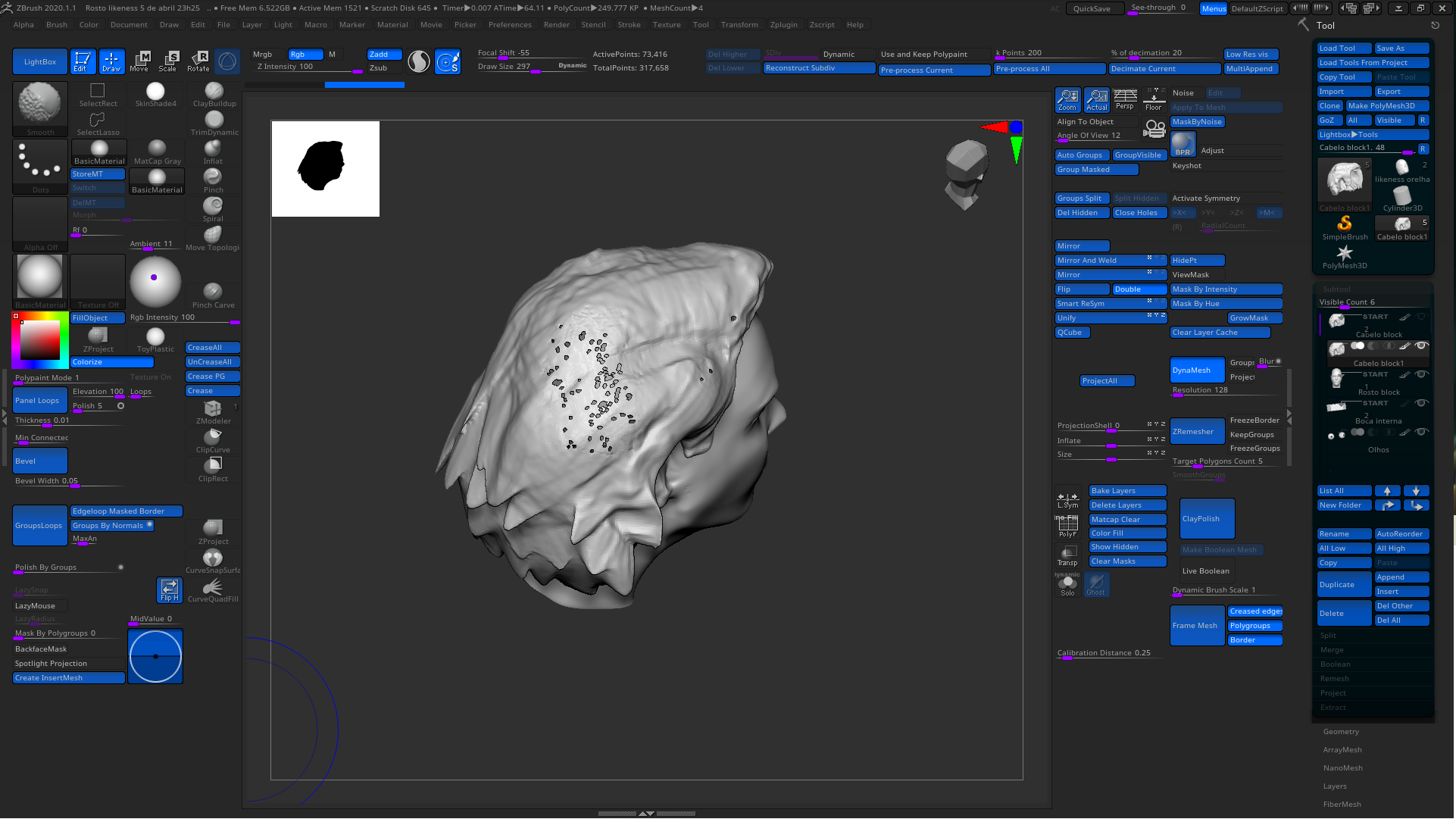Image resolution: width=1456 pixels, height=819 pixels.
Task: Select the ZRemesher tool icon
Action: pyautogui.click(x=1194, y=432)
